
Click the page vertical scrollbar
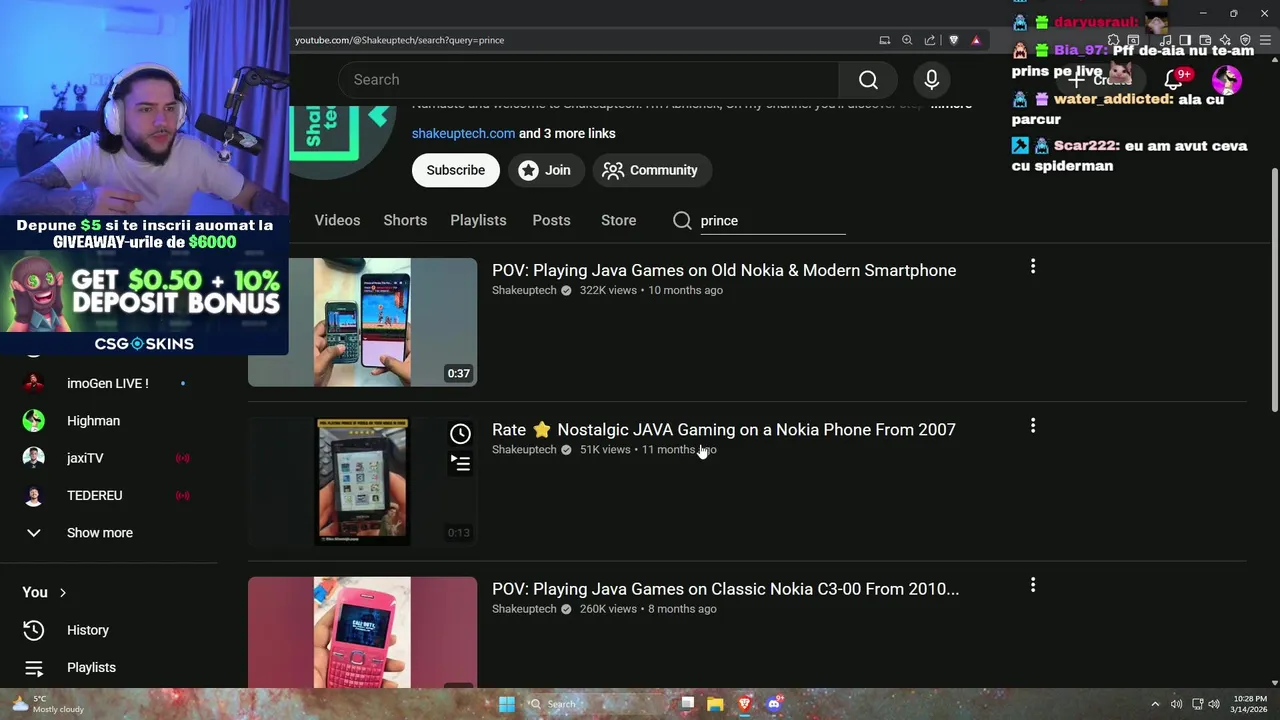point(1274,290)
